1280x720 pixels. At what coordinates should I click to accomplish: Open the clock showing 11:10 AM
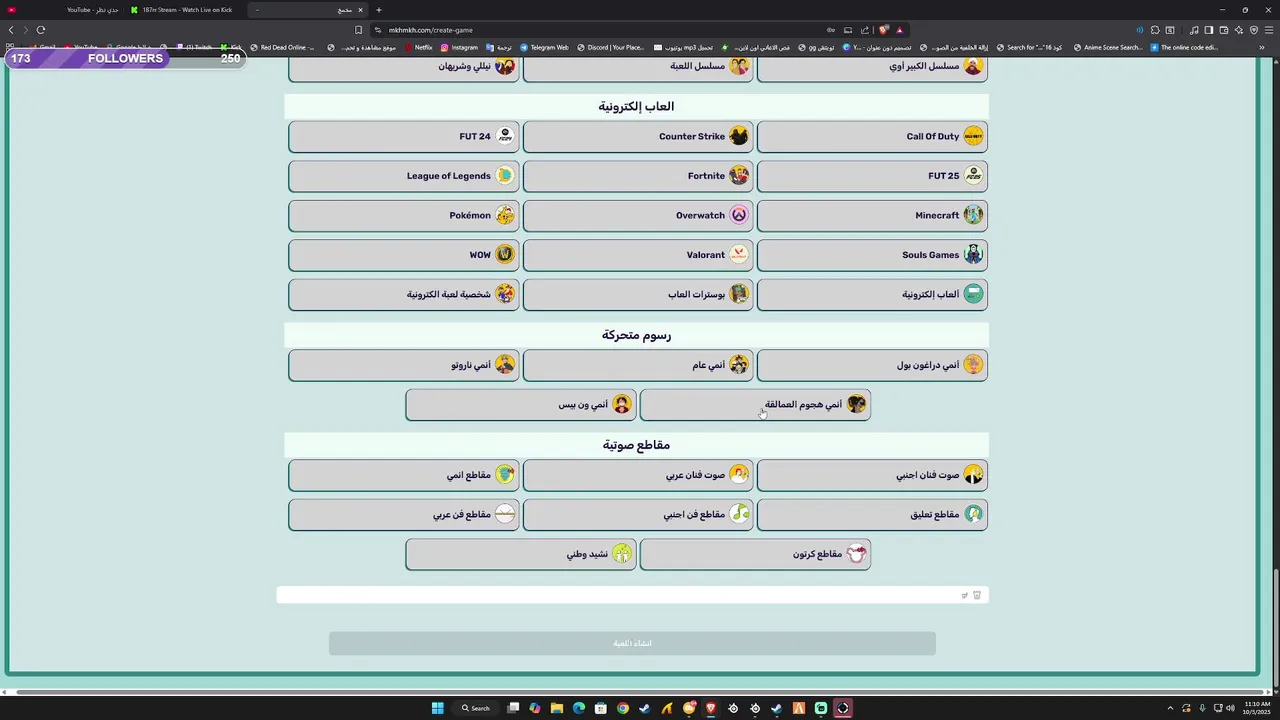[1255, 708]
